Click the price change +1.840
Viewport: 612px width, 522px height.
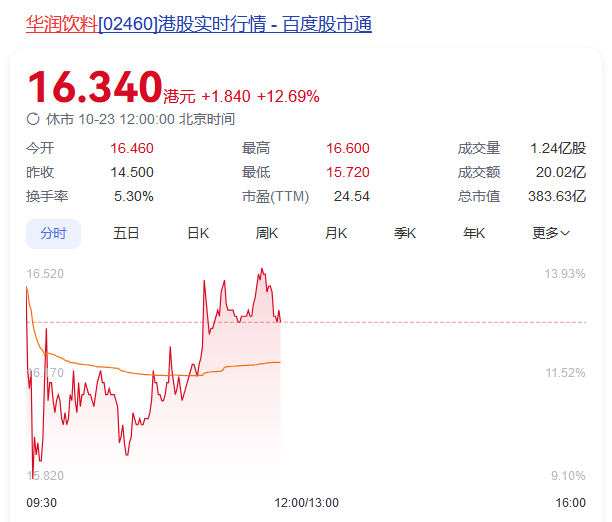pos(225,96)
